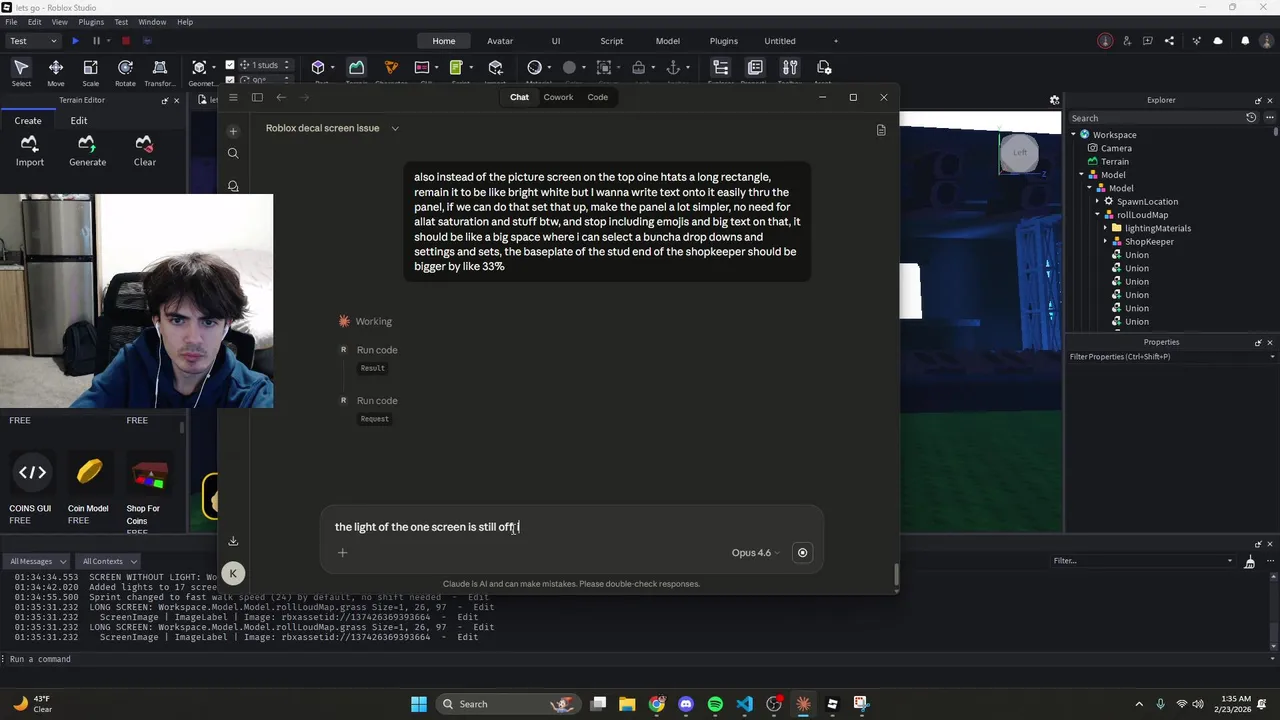1280x720 pixels.
Task: Select Terrain in the Explorer tree
Action: 1115,161
